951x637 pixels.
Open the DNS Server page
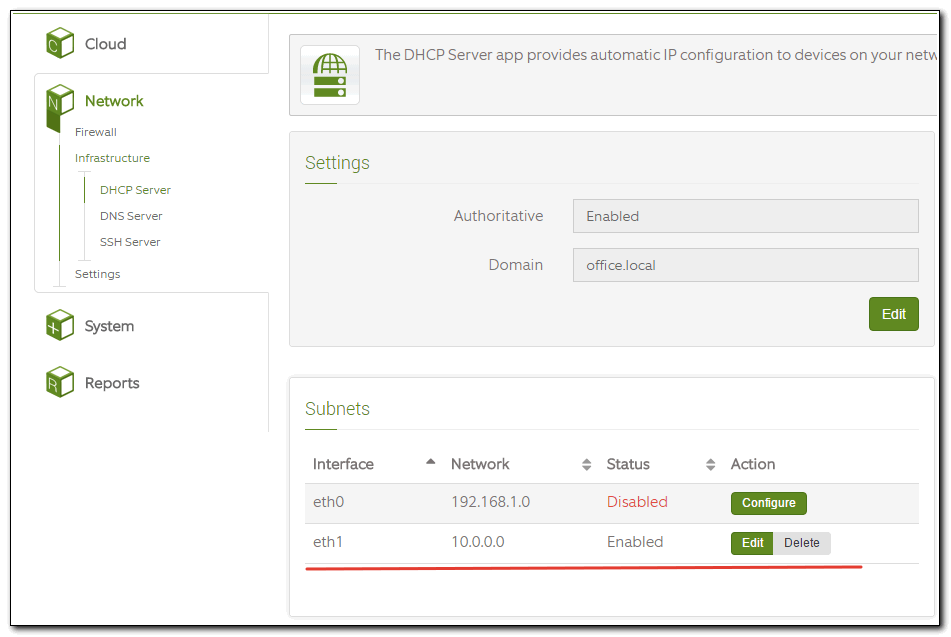click(x=131, y=216)
